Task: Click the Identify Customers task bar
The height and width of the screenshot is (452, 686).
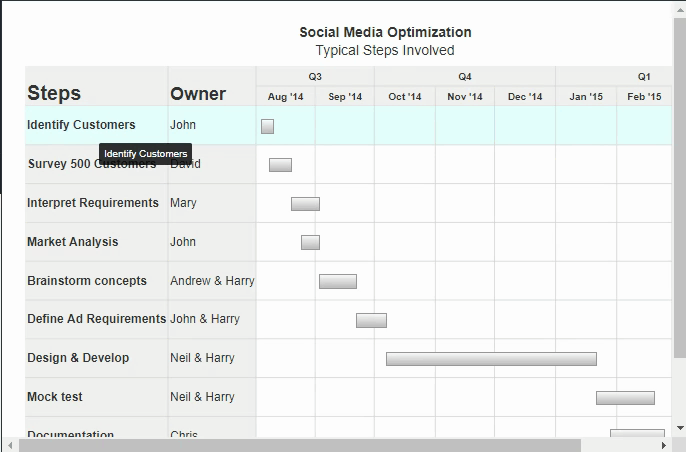Action: (x=267, y=126)
